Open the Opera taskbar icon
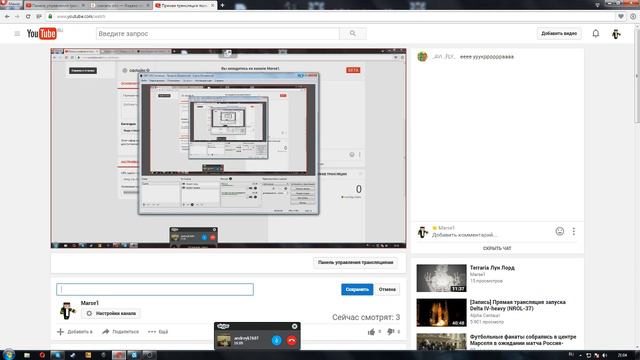 coord(42,355)
